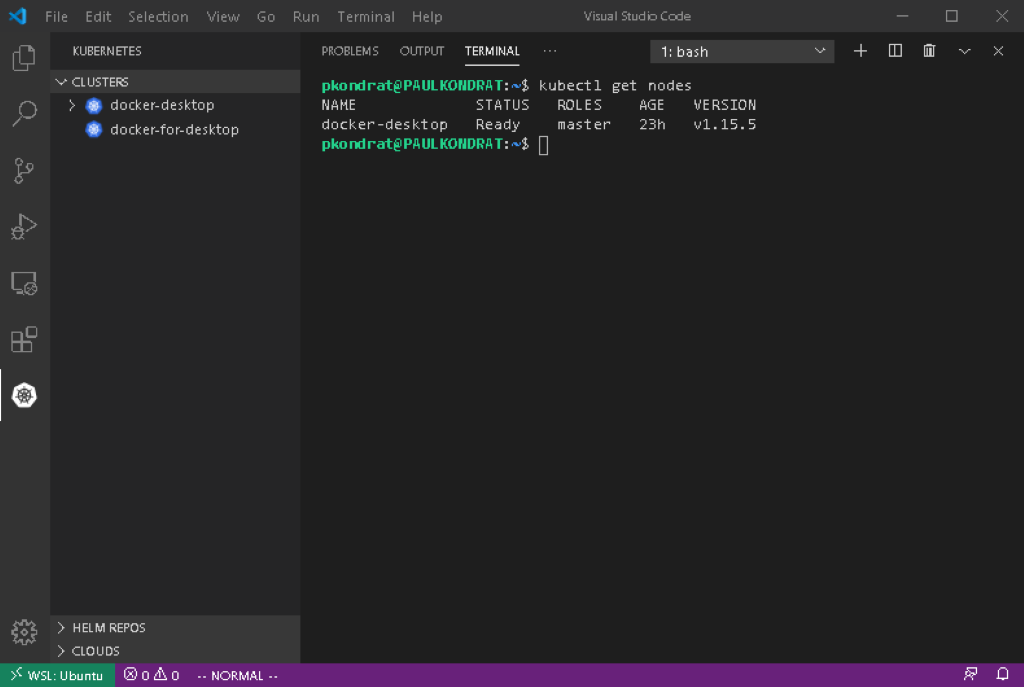
Task: Open the Kubernetes extension view
Action: (x=23, y=395)
